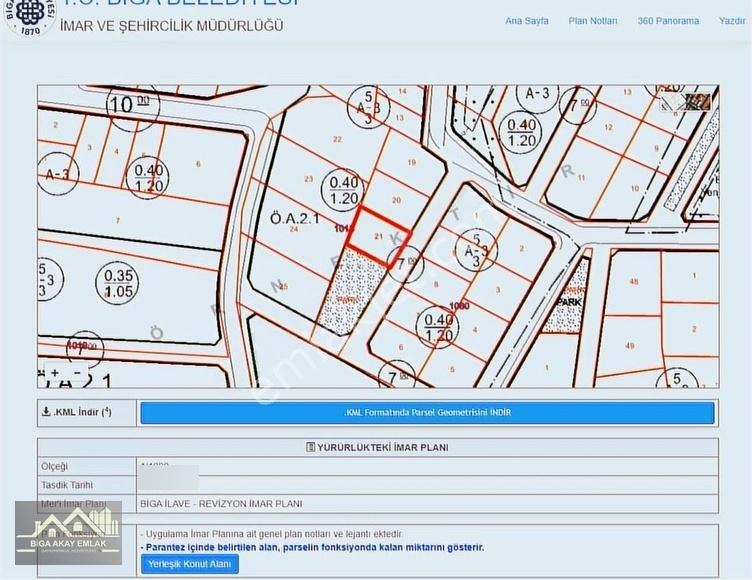Image resolution: width=752 pixels, height=580 pixels.
Task: Click the bold Parantez içinde belirtilen alan note
Action: tap(312, 547)
